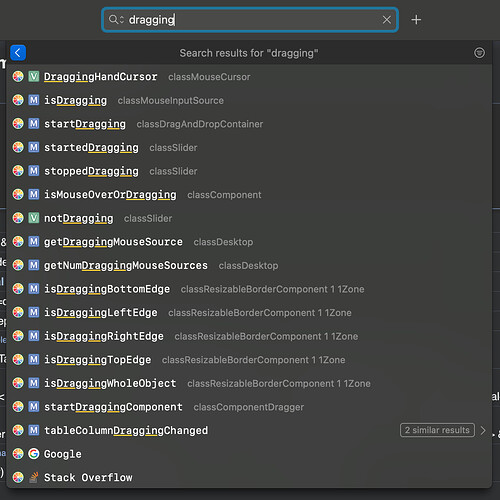Open startDragging in classDragAndDropContainer
Screen dimensions: 500x500
tap(249, 124)
